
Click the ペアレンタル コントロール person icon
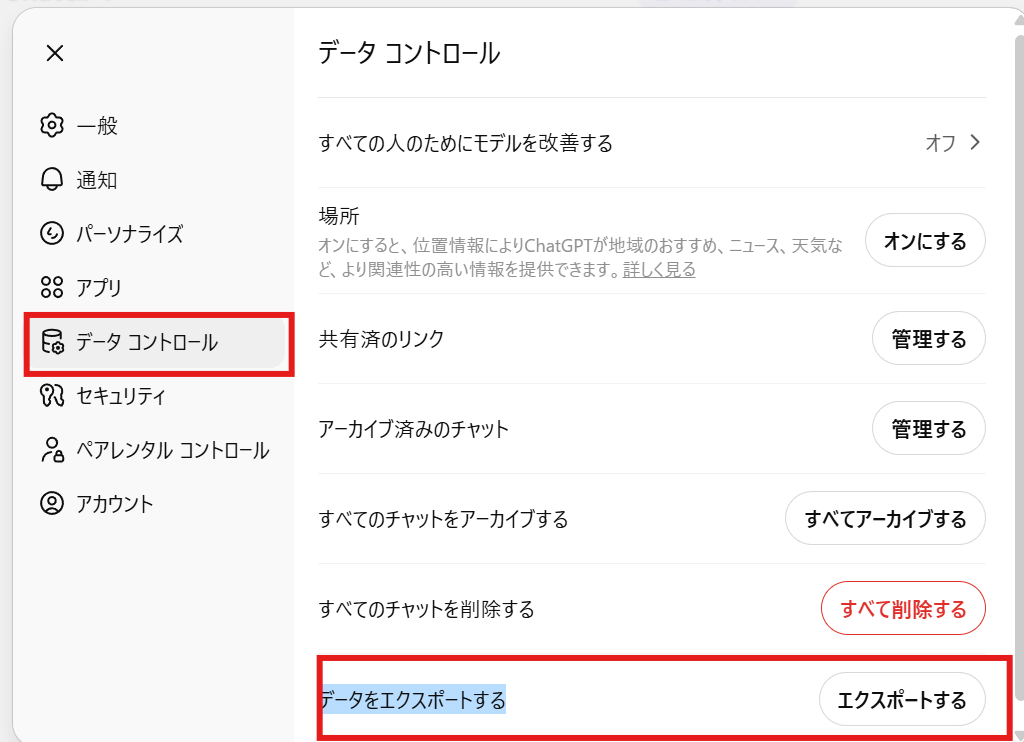[52, 450]
